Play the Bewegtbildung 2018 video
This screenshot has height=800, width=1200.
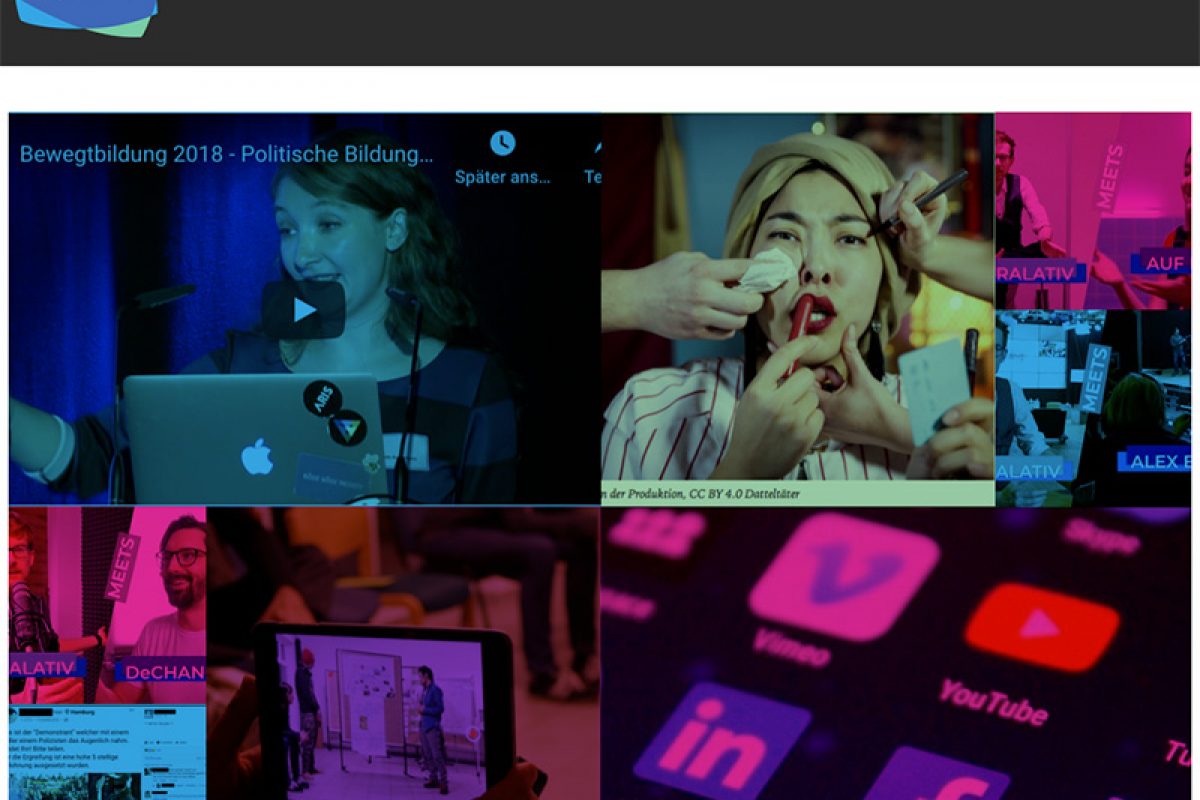point(304,310)
